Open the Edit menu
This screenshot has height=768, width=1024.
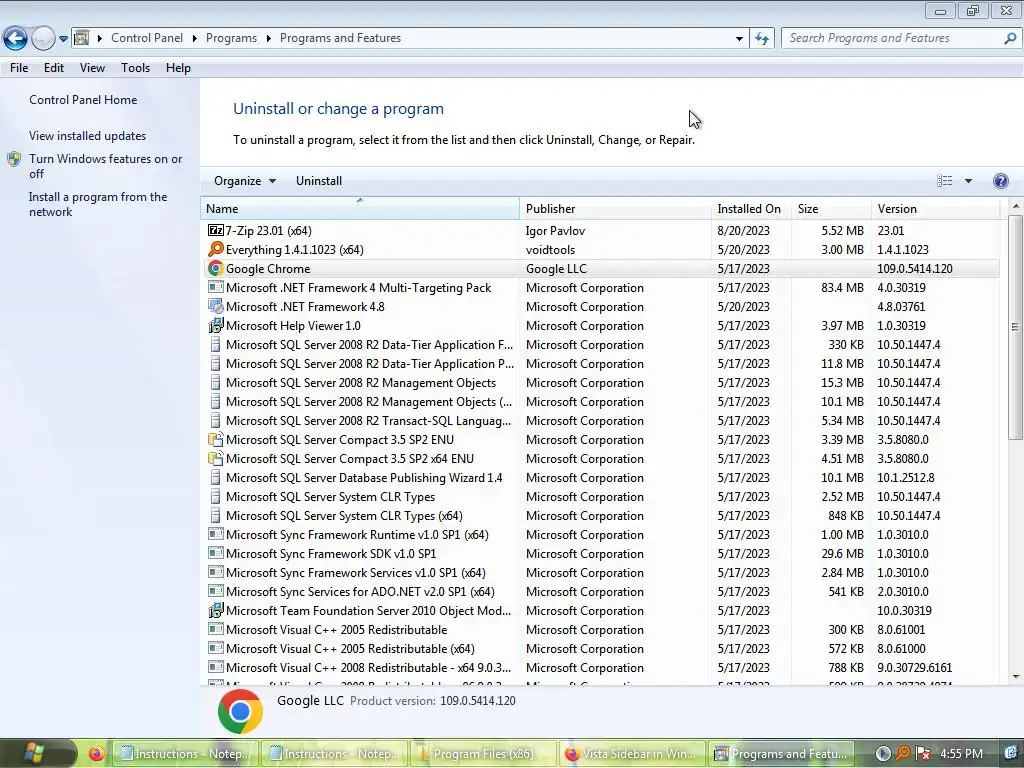click(x=54, y=68)
